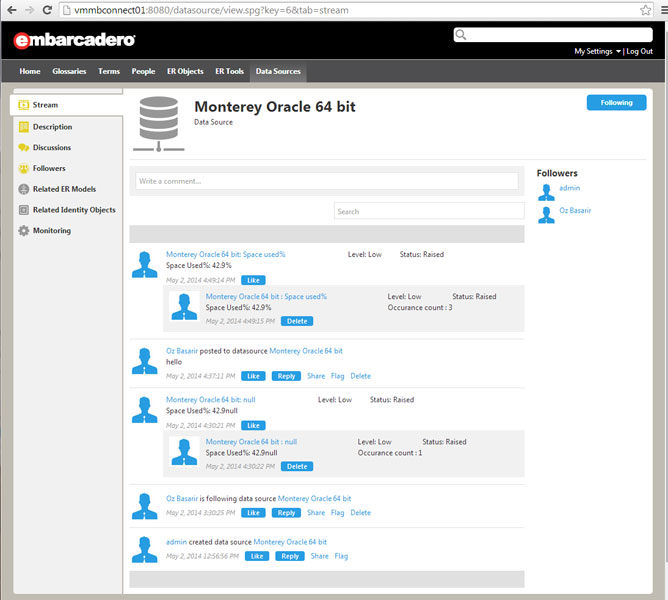Click the Related Identity Objects icon
Image resolution: width=668 pixels, height=600 pixels.
click(24, 210)
